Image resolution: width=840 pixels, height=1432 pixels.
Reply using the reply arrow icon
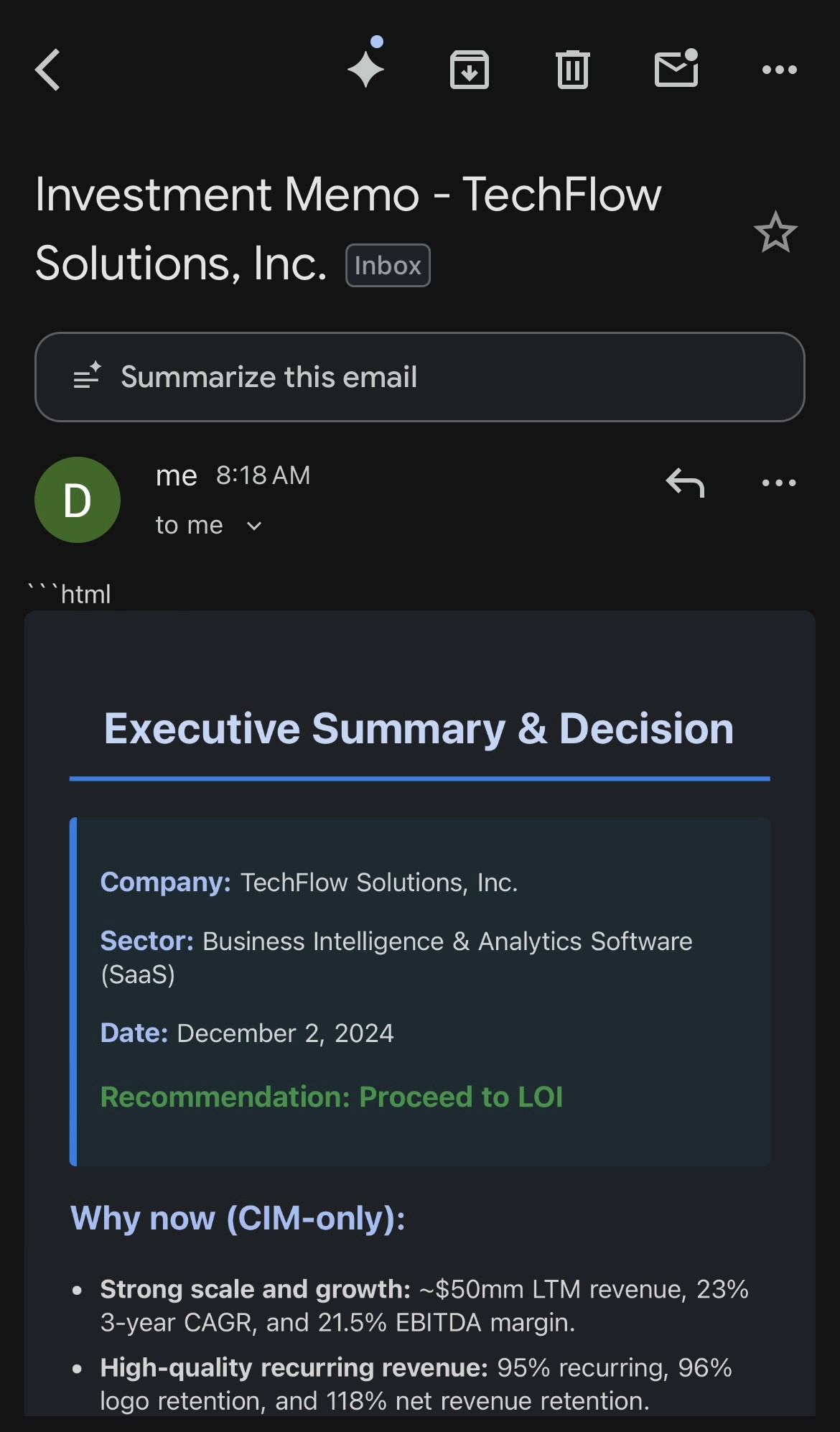685,483
